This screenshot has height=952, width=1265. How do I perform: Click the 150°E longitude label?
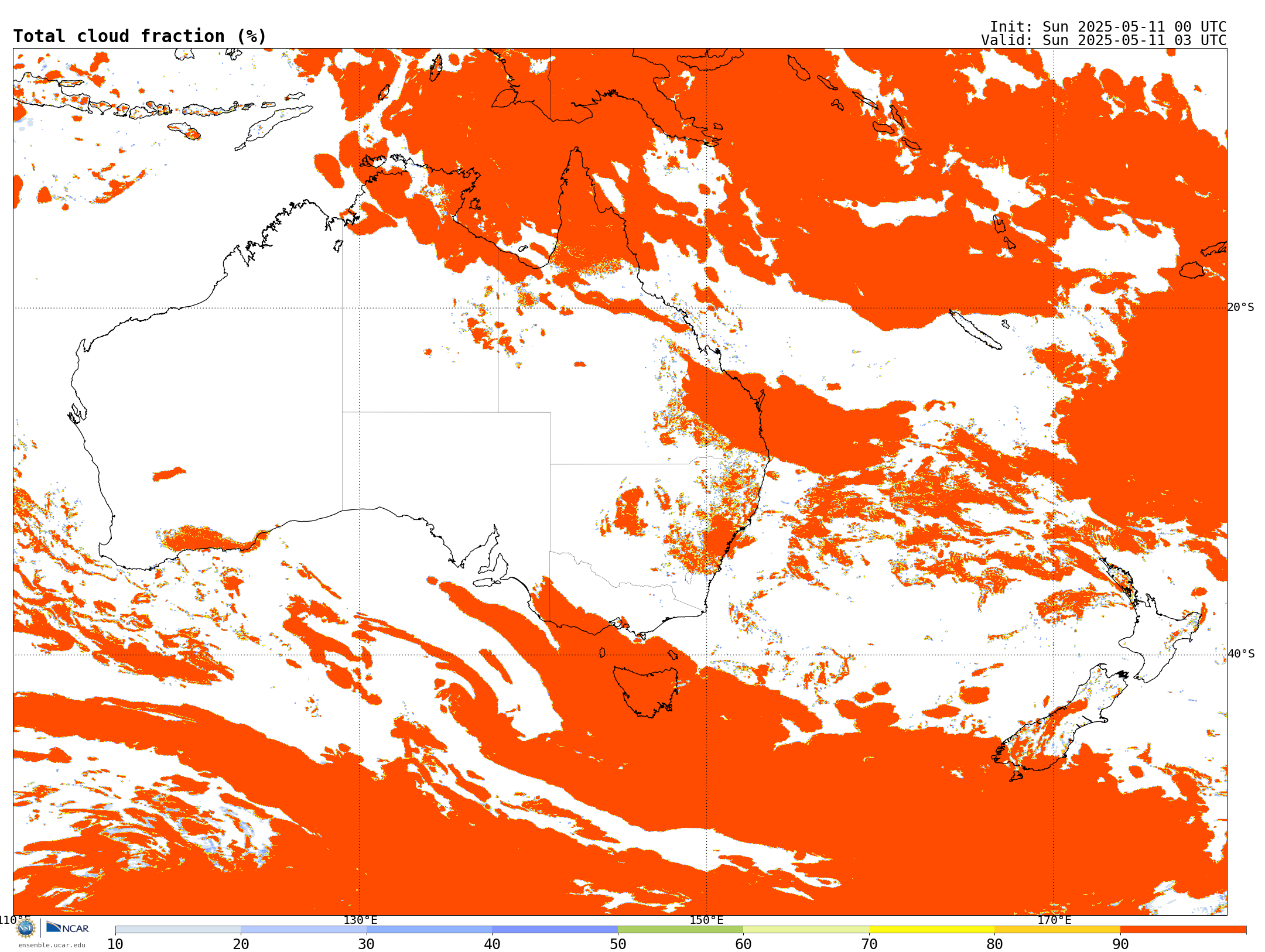pos(706,920)
